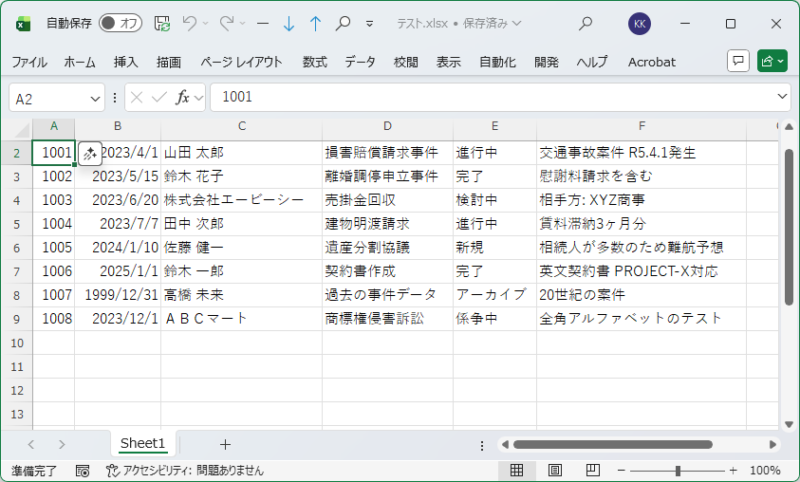The image size is (800, 482).
Task: Click the Insert Function fx icon
Action: 183,98
